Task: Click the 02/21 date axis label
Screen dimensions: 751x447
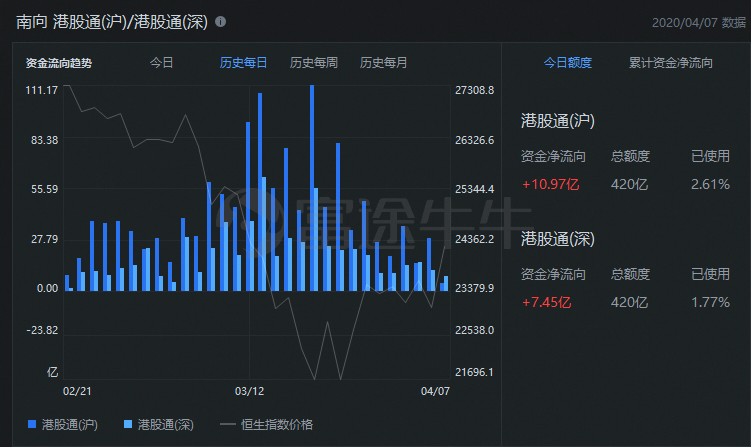Action: tap(77, 391)
